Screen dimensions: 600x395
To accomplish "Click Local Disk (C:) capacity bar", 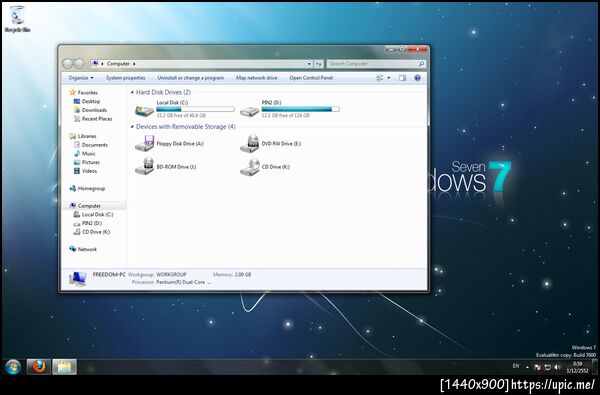I will click(x=195, y=109).
